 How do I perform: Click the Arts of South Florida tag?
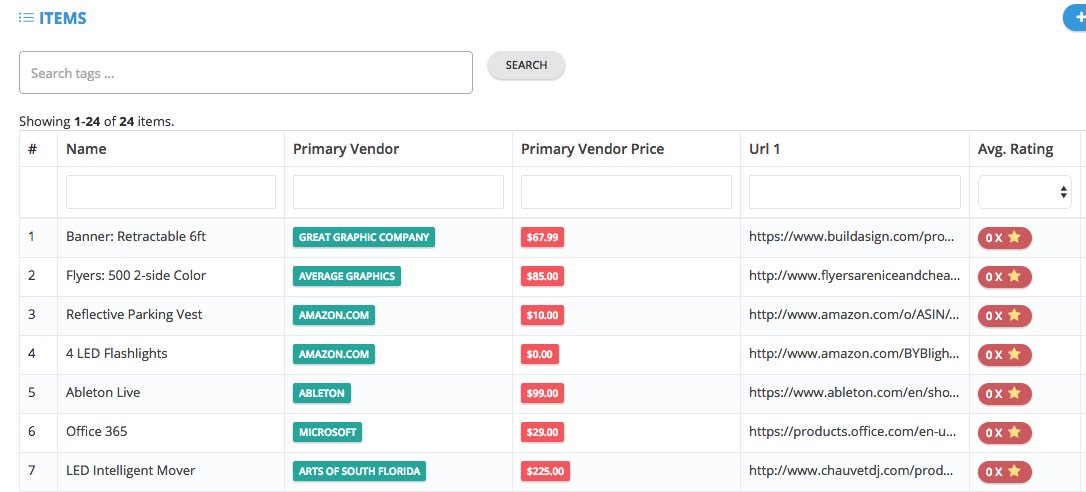[359, 471]
